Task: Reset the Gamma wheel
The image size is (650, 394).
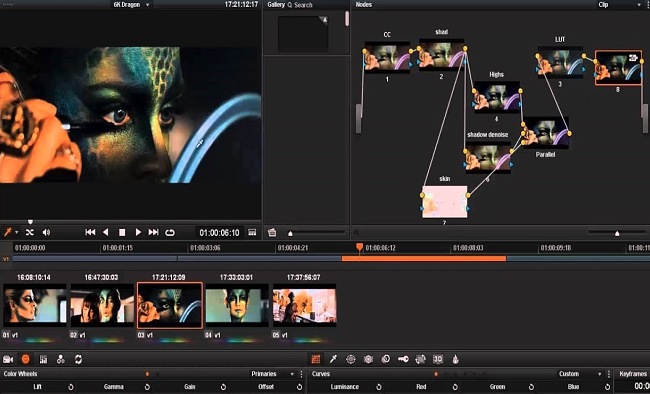Action: pos(147,387)
